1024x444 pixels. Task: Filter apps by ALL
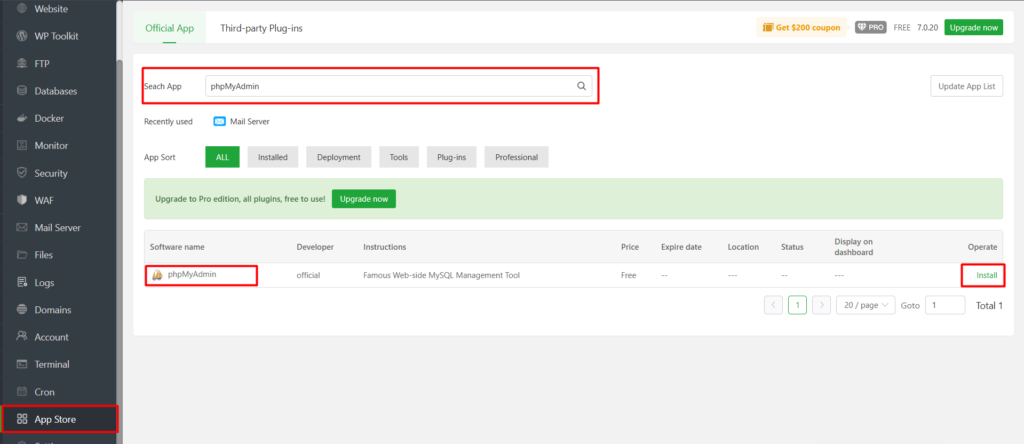[x=222, y=157]
